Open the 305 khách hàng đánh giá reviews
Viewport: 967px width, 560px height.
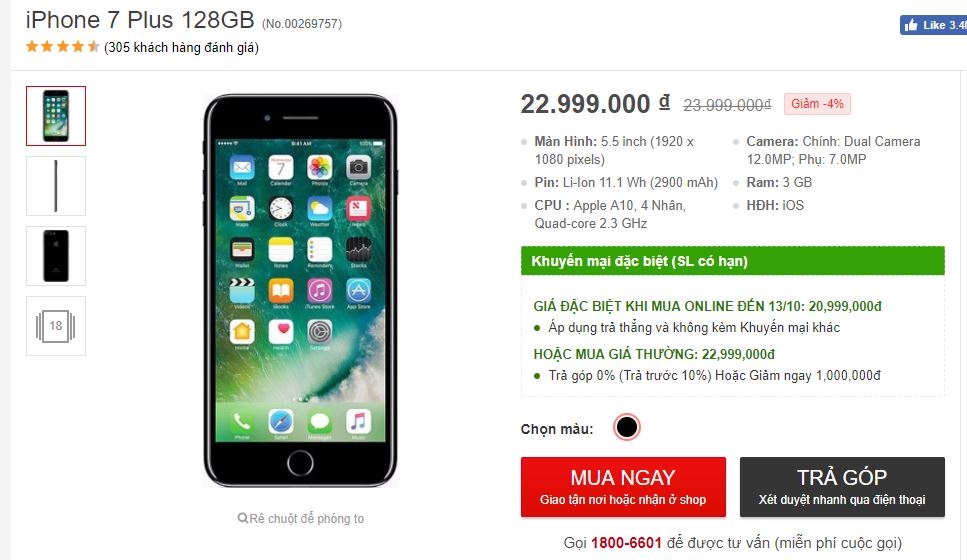pyautogui.click(x=181, y=47)
